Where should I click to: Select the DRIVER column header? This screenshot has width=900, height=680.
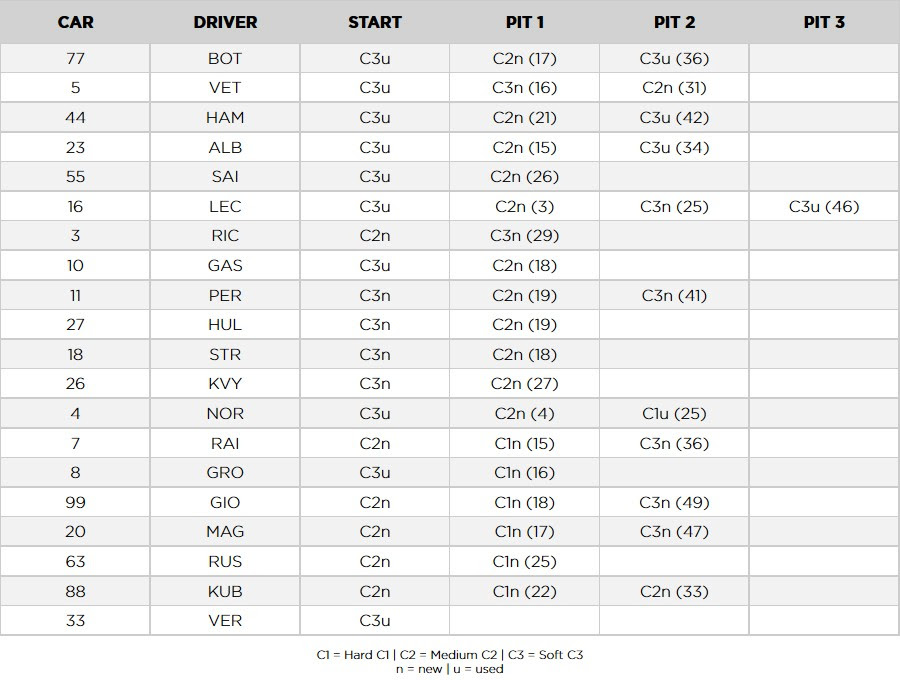click(x=225, y=22)
